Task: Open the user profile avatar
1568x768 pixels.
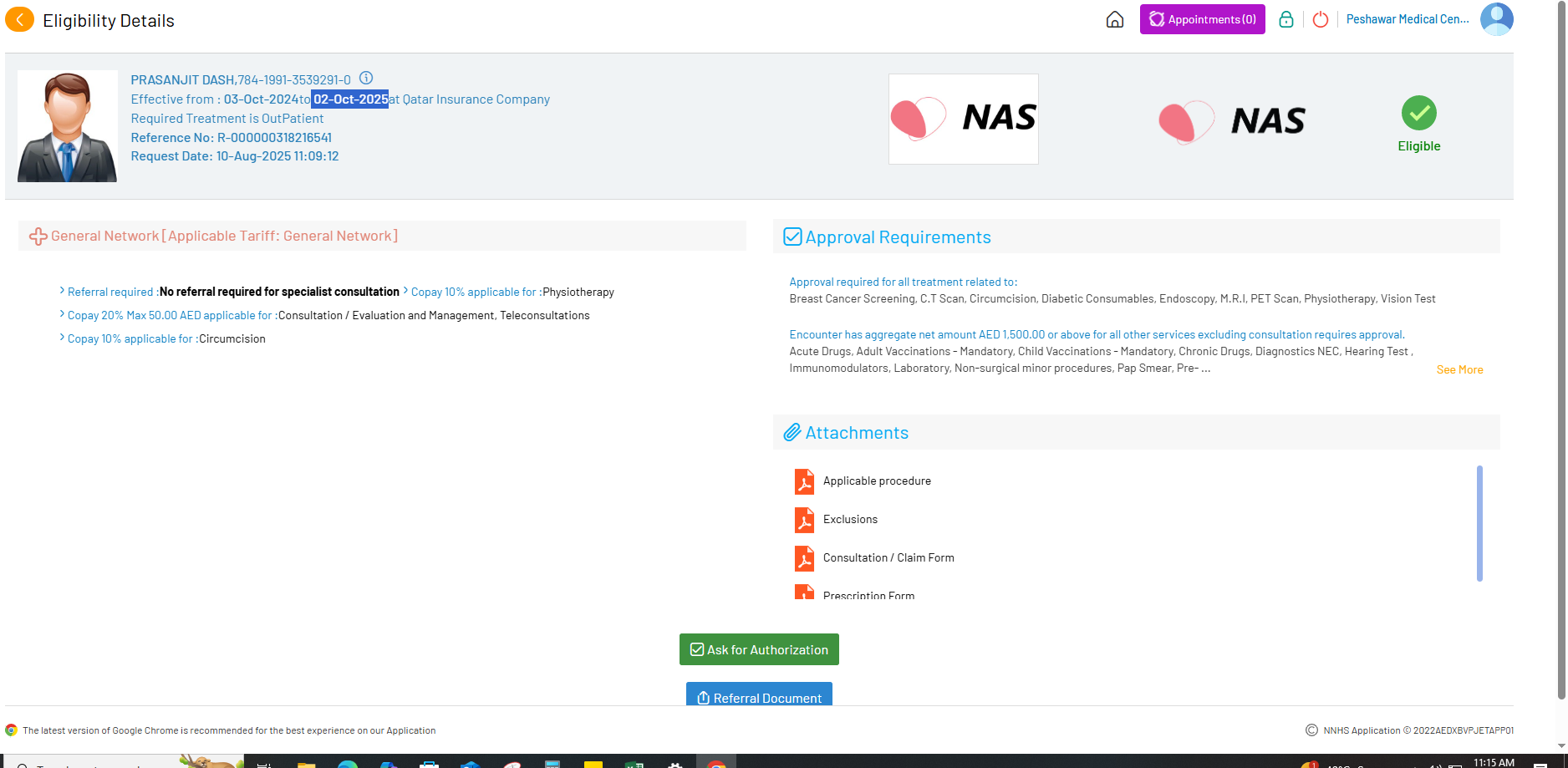Action: pyautogui.click(x=1496, y=19)
